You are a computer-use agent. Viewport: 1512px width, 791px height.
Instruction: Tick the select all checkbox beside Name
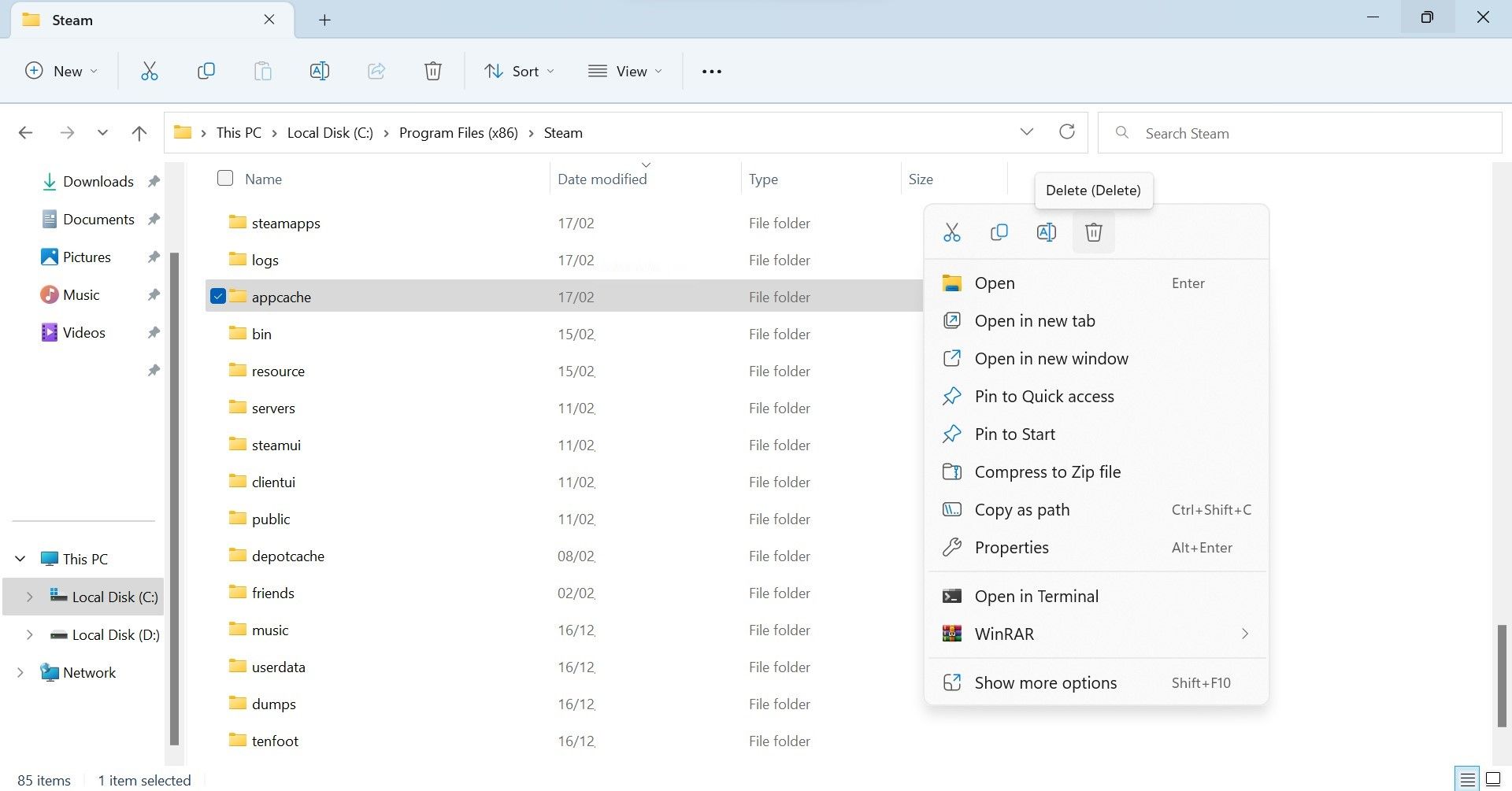pyautogui.click(x=225, y=179)
